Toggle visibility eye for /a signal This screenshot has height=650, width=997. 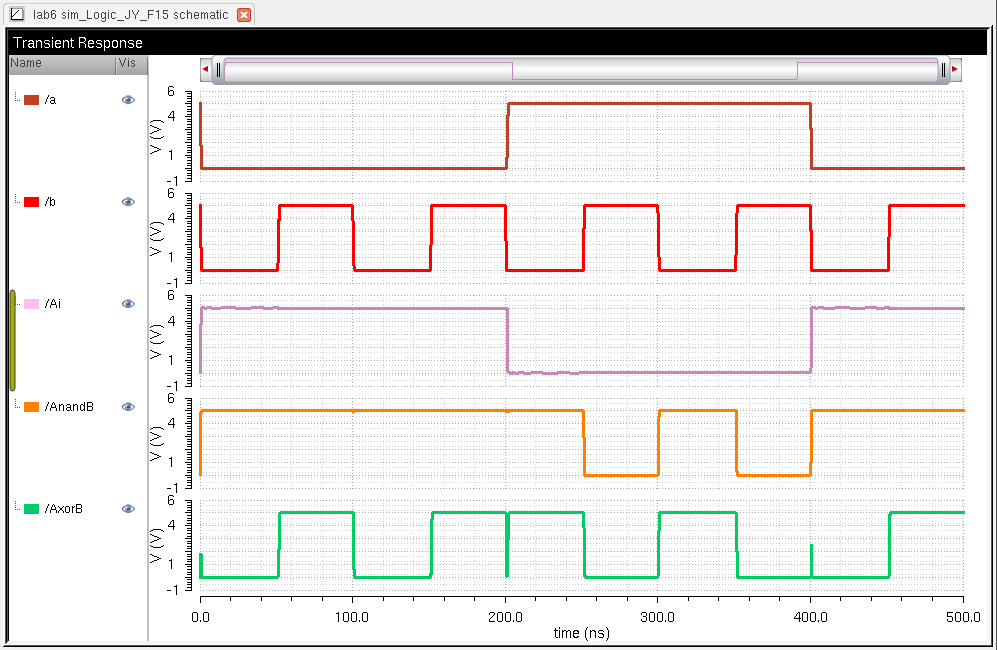click(128, 100)
